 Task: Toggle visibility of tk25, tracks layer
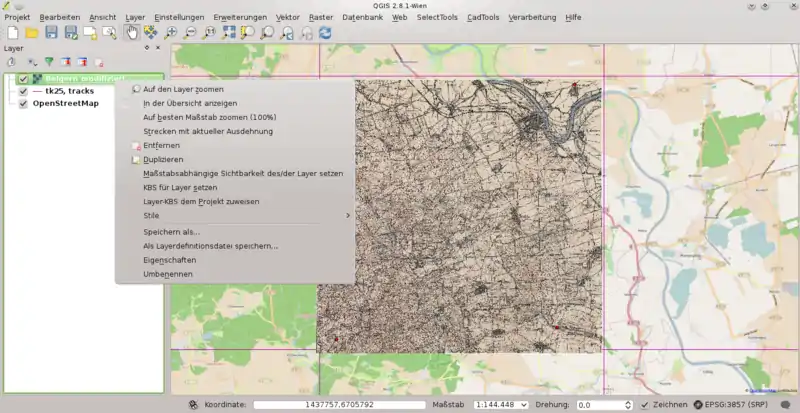pyautogui.click(x=23, y=91)
